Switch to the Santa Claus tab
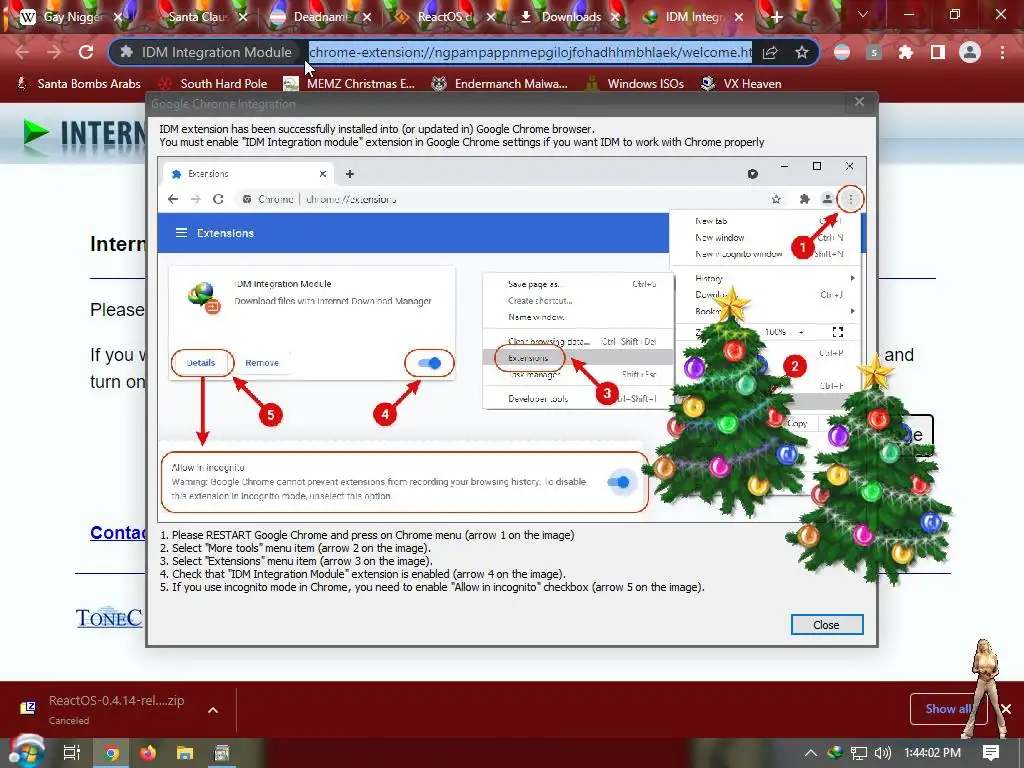This screenshot has width=1024, height=768. point(198,17)
